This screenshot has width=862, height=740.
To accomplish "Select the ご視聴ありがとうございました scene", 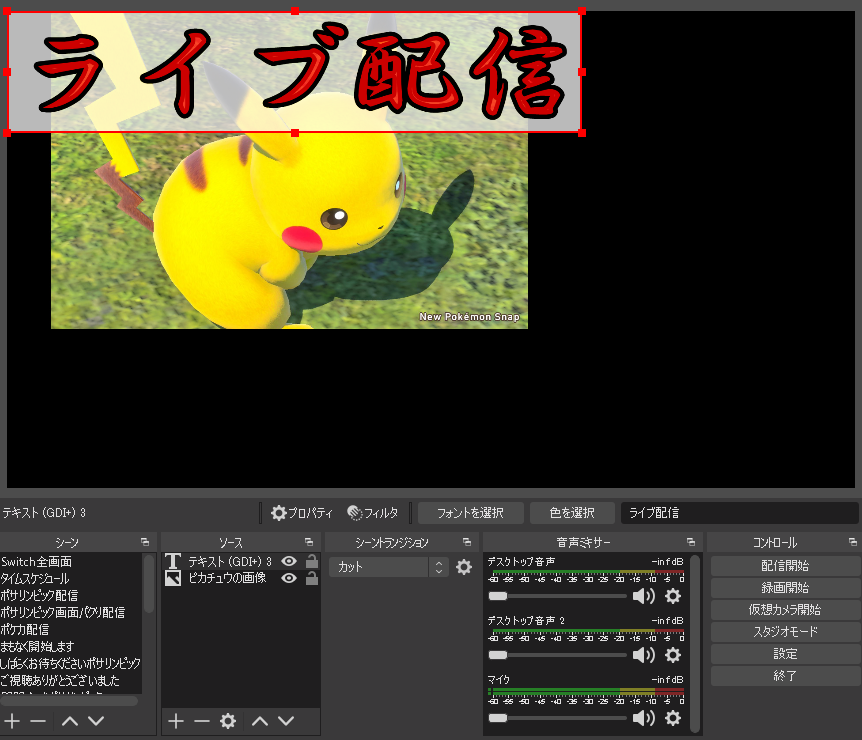I will point(71,681).
